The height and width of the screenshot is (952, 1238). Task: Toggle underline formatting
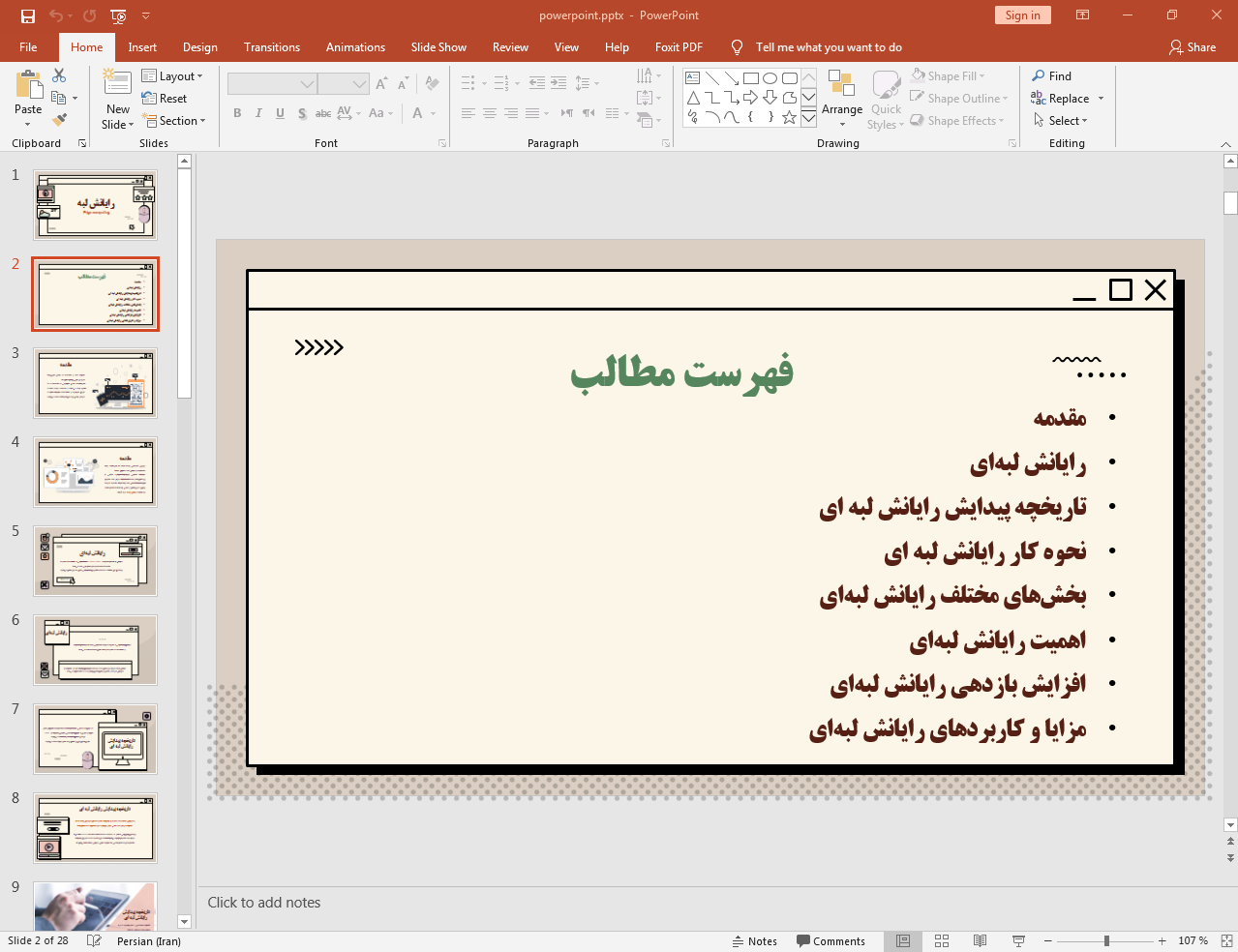280,113
